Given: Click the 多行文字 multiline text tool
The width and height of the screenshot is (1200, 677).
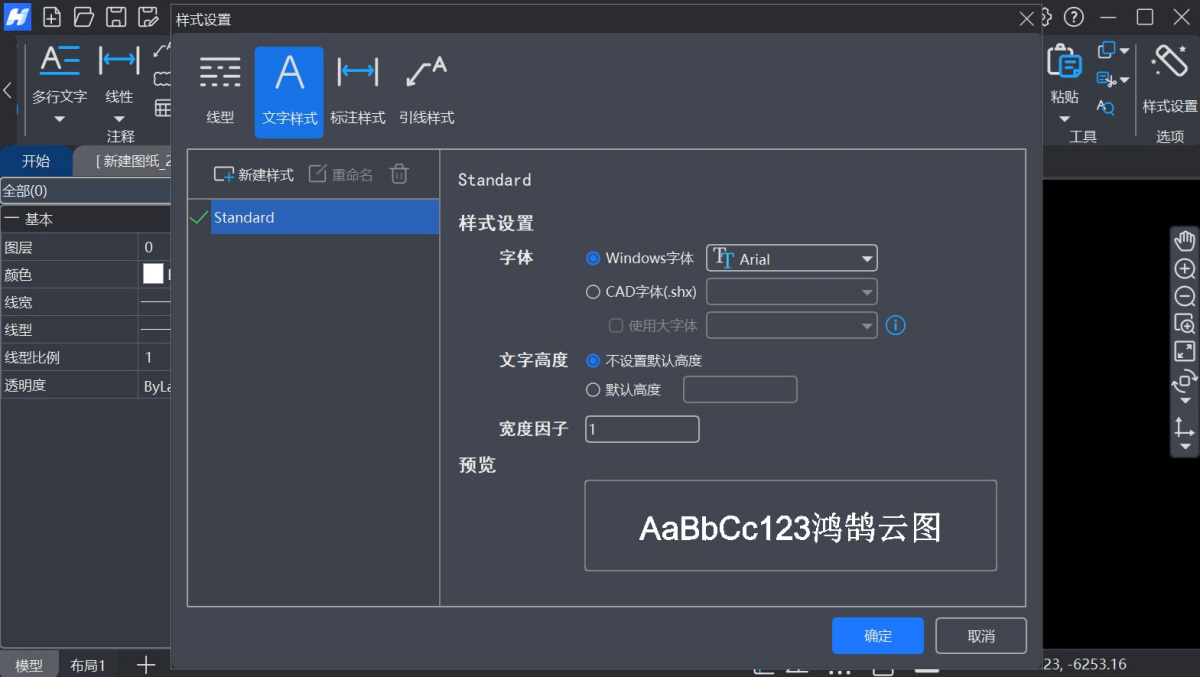Looking at the screenshot, I should 59,62.
